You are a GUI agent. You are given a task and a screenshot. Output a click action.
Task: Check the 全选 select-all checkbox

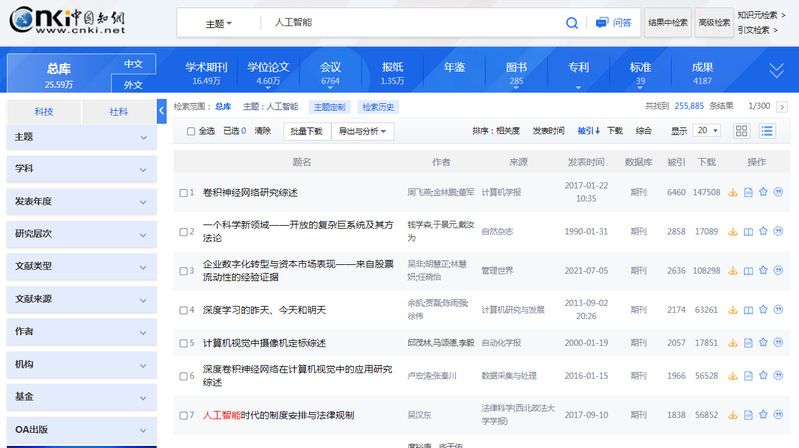point(191,131)
